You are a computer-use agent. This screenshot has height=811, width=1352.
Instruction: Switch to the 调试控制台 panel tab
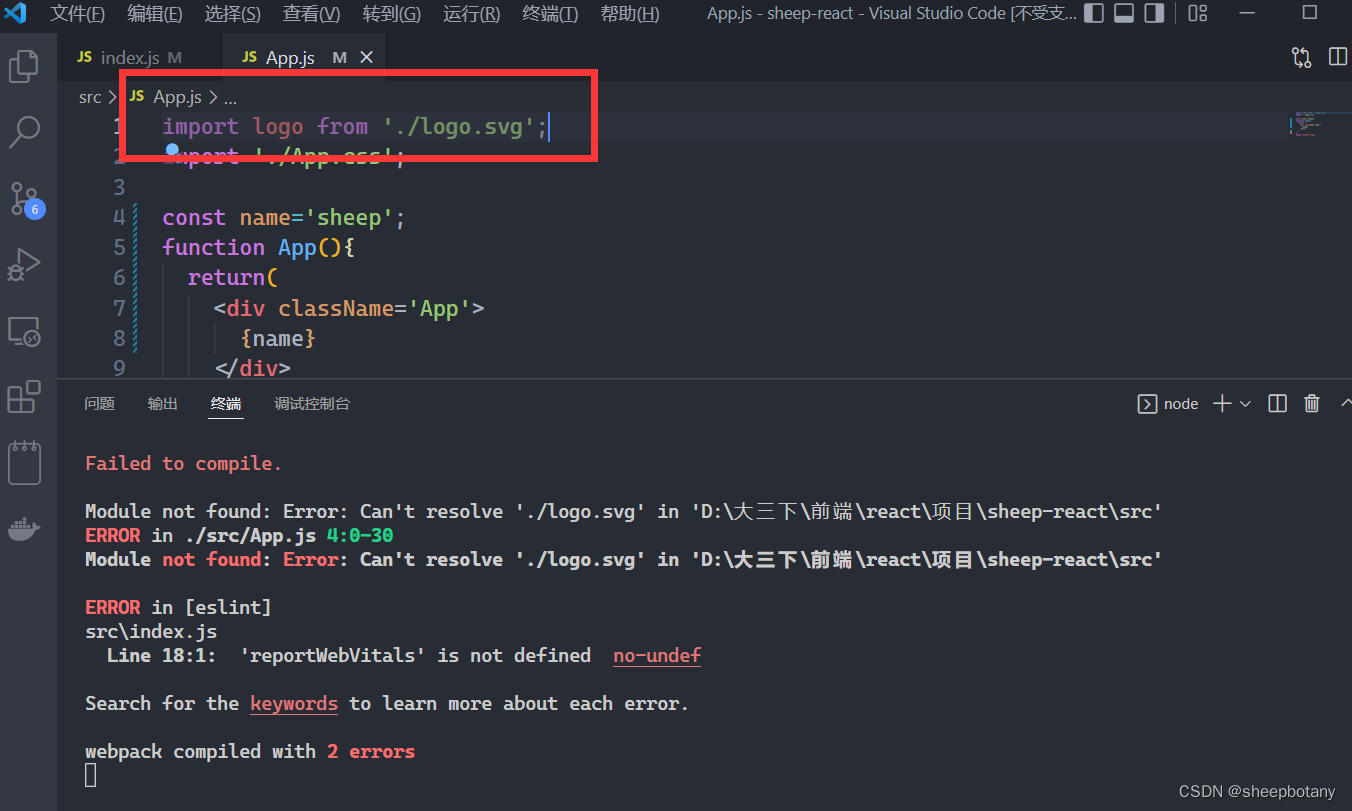click(312, 403)
